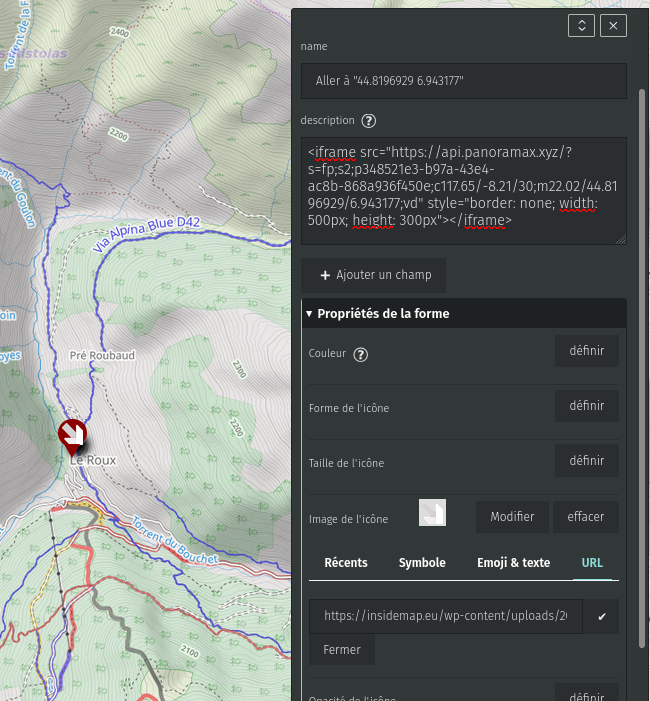This screenshot has height=701, width=650.
Task: Click into the name text field
Action: click(x=463, y=80)
